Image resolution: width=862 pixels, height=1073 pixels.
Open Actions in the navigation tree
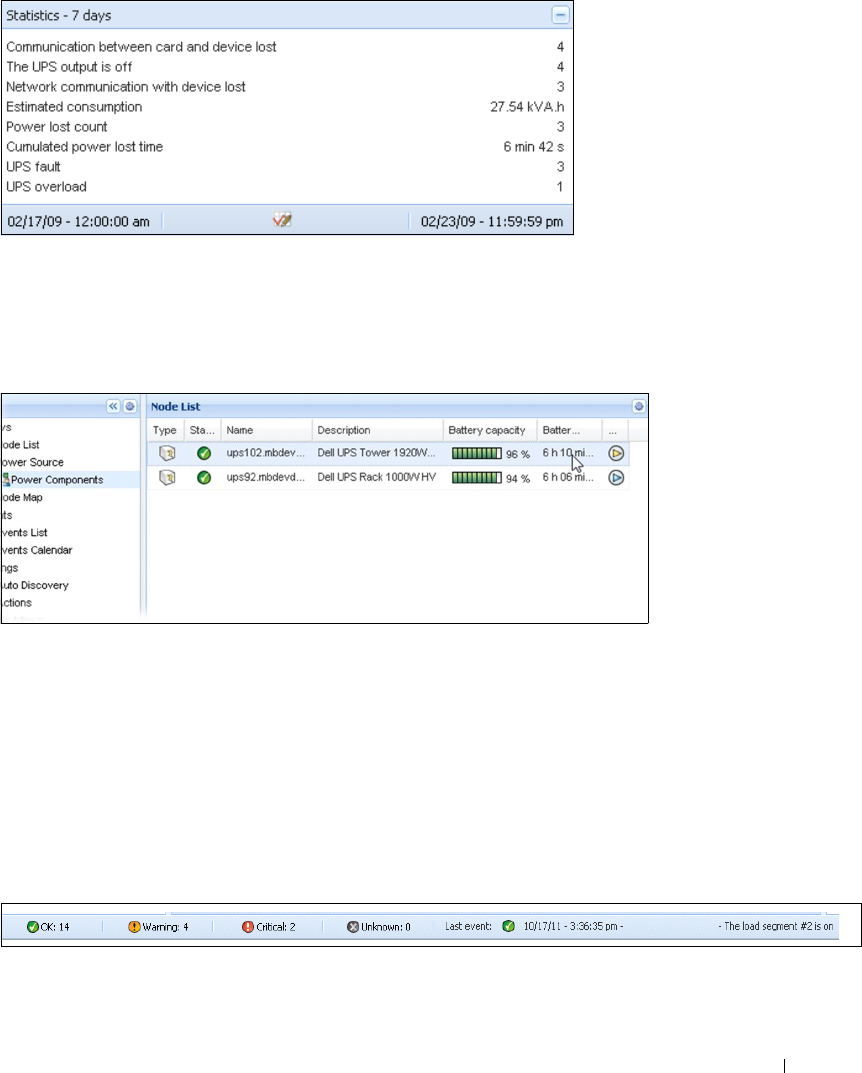[17, 603]
